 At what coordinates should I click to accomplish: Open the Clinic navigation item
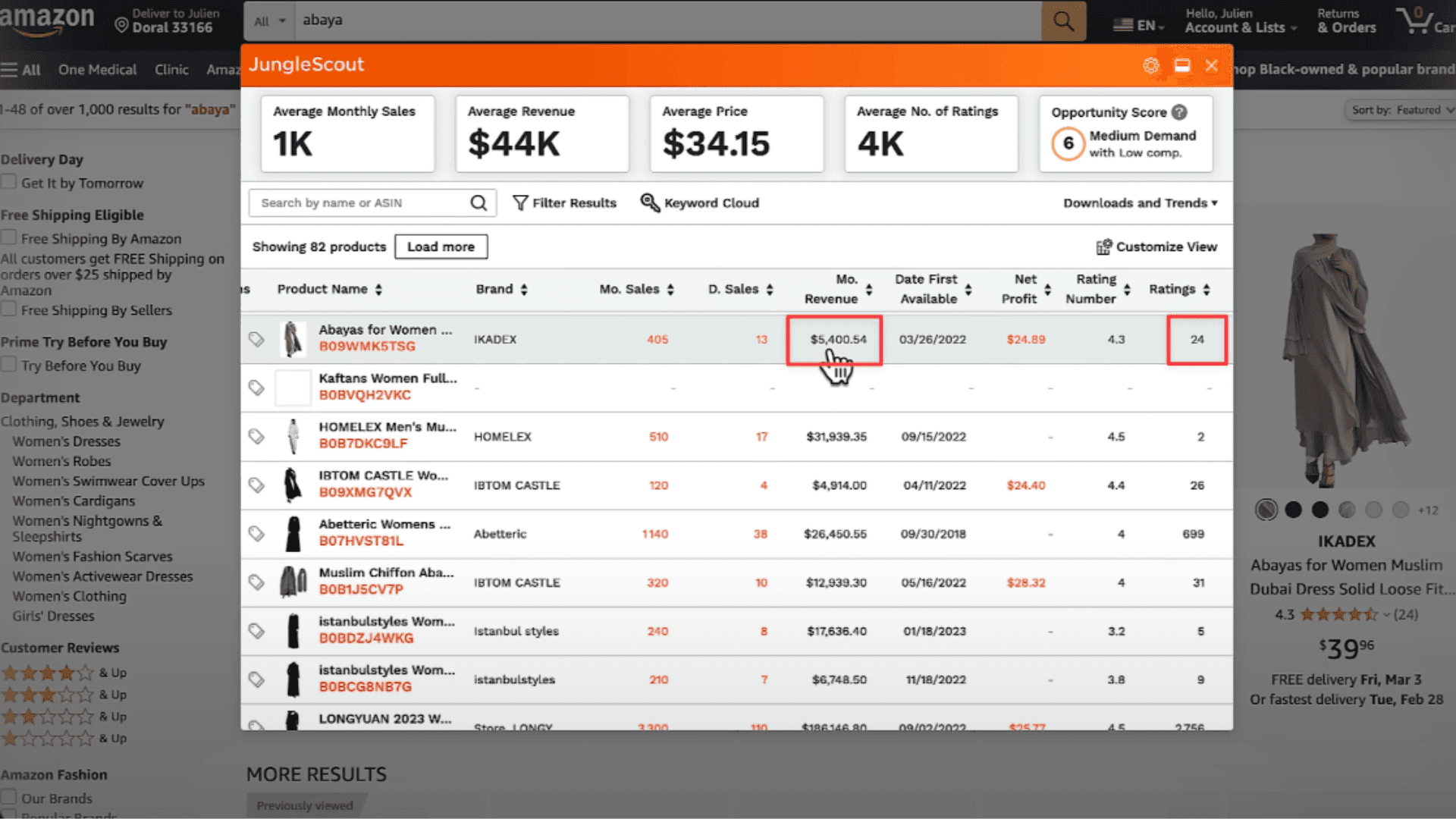[171, 70]
